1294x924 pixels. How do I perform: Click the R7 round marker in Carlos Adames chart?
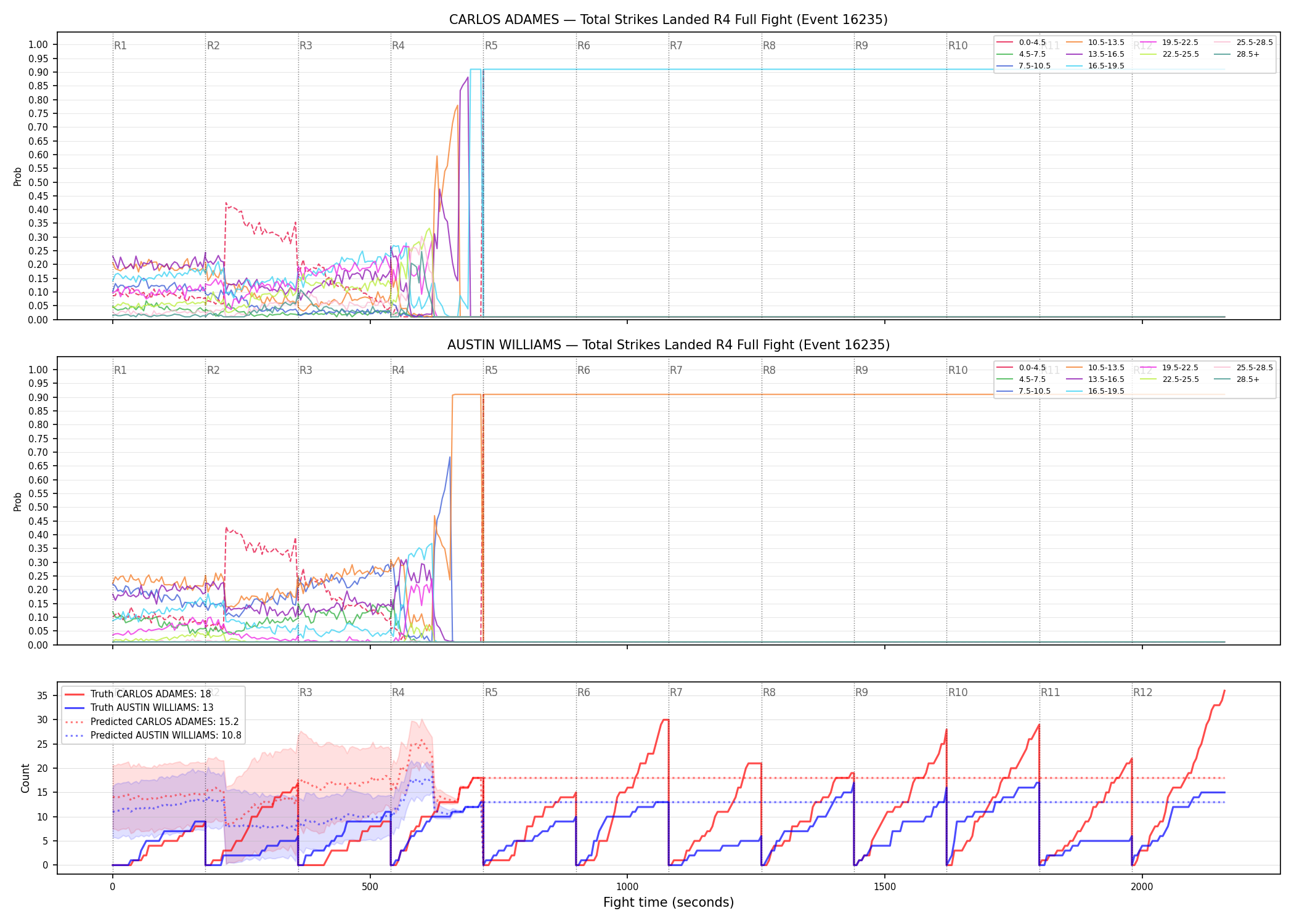676,46
